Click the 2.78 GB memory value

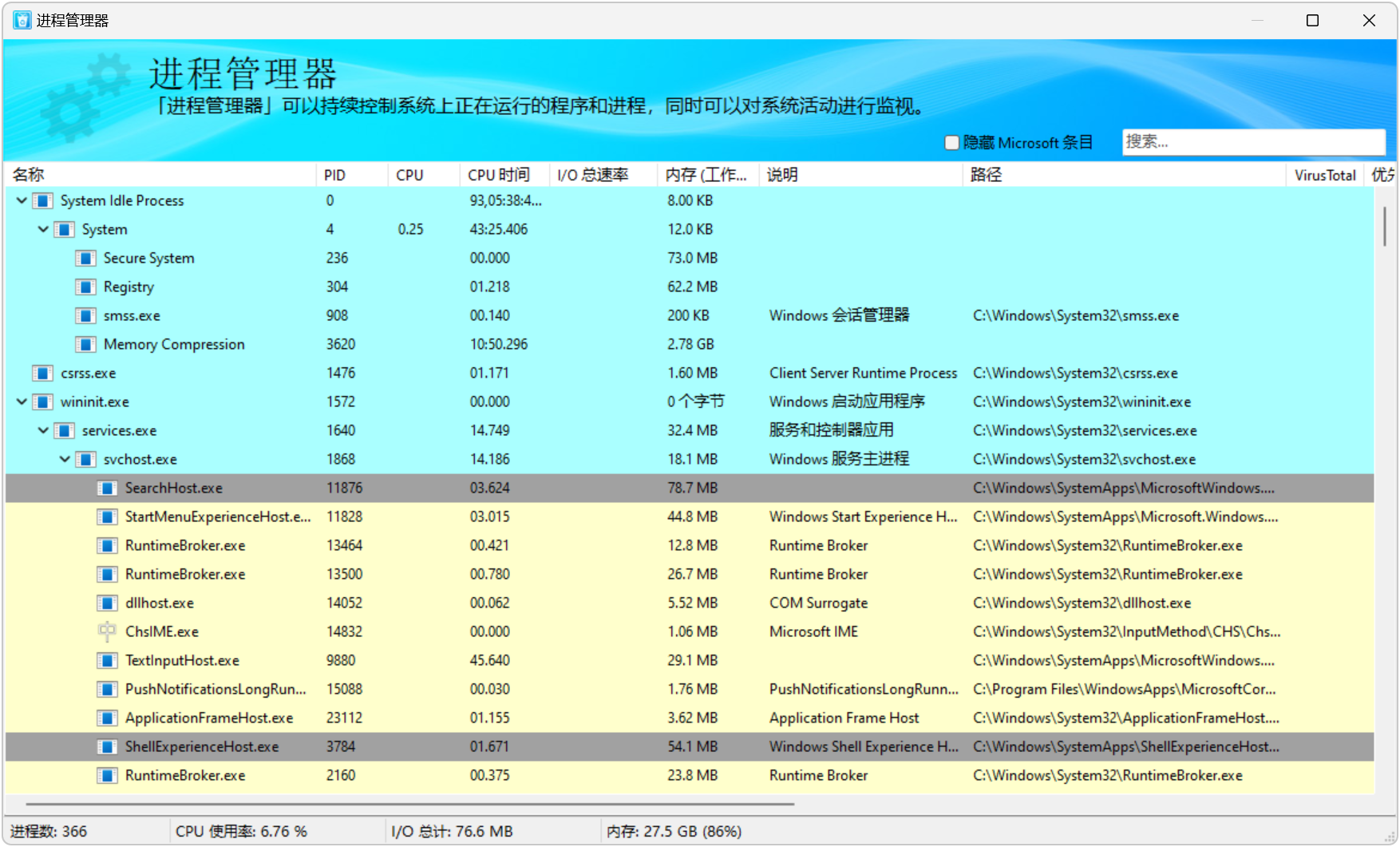pyautogui.click(x=691, y=344)
